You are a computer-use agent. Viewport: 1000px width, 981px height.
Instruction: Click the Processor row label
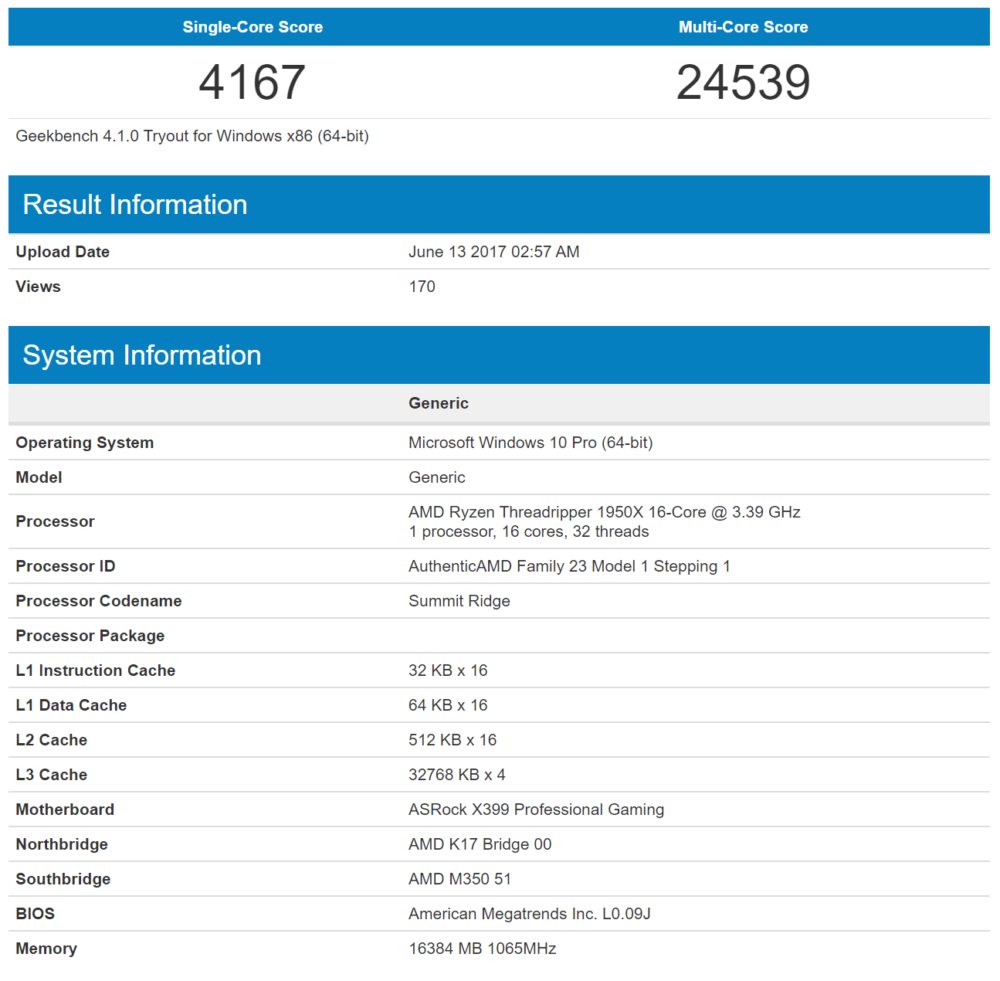point(55,521)
